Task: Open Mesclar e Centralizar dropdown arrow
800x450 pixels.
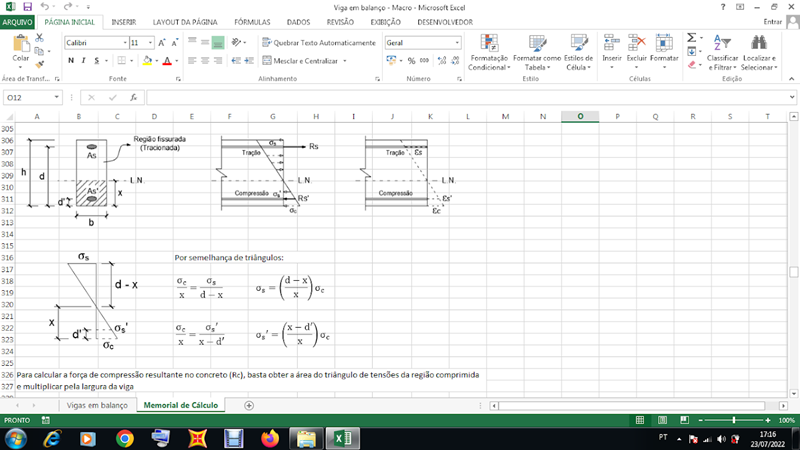Action: [x=345, y=61]
